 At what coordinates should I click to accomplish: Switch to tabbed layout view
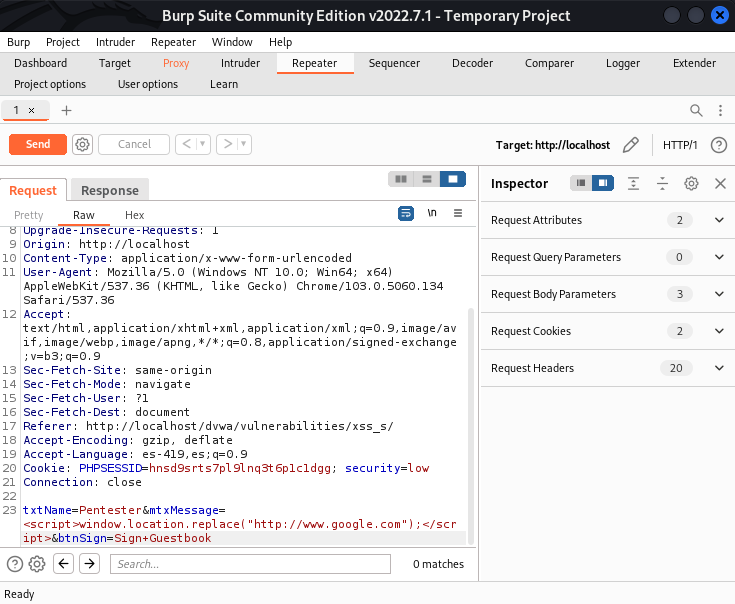(x=453, y=179)
